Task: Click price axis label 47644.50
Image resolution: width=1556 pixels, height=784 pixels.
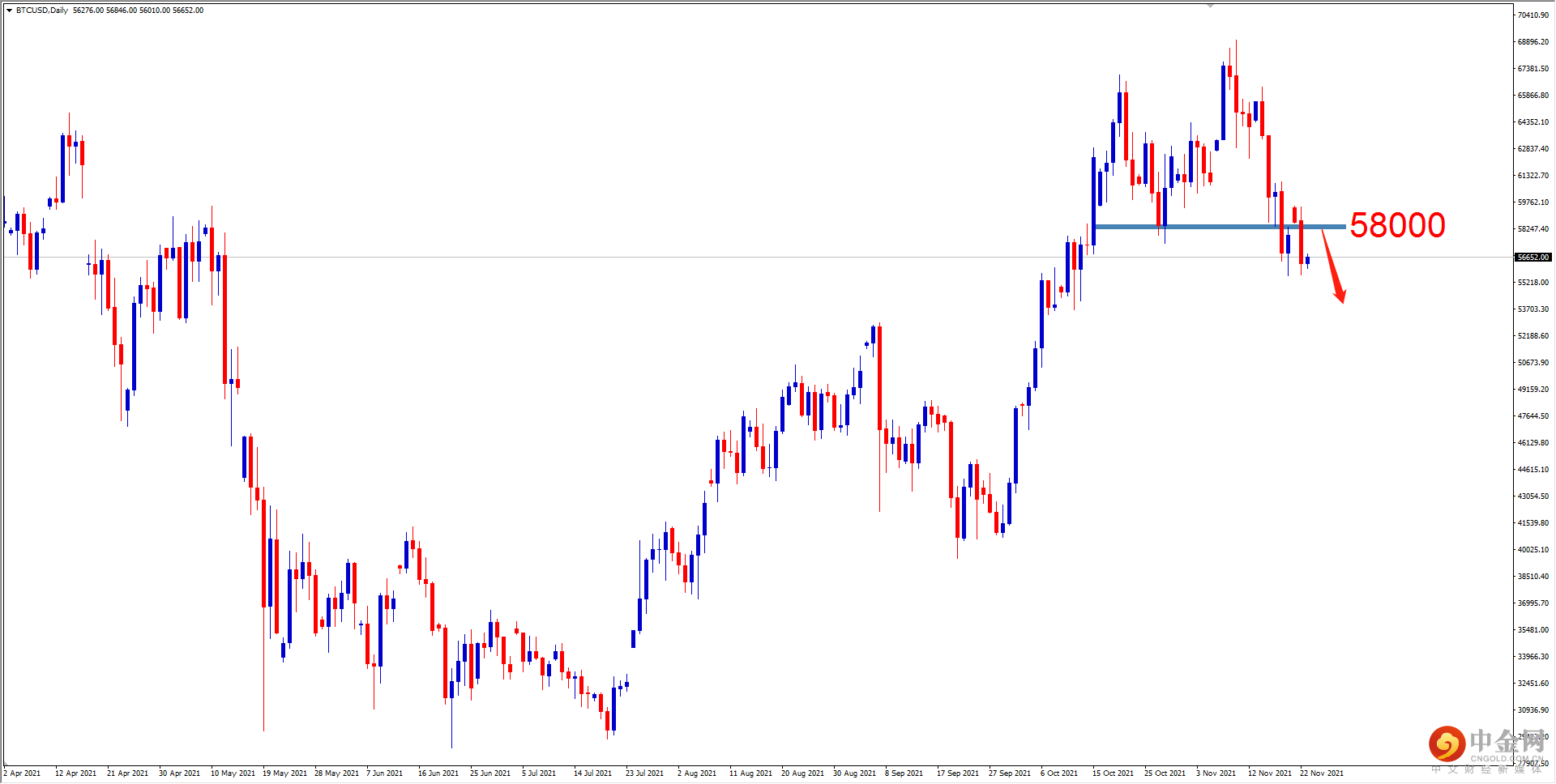Action: click(1533, 416)
